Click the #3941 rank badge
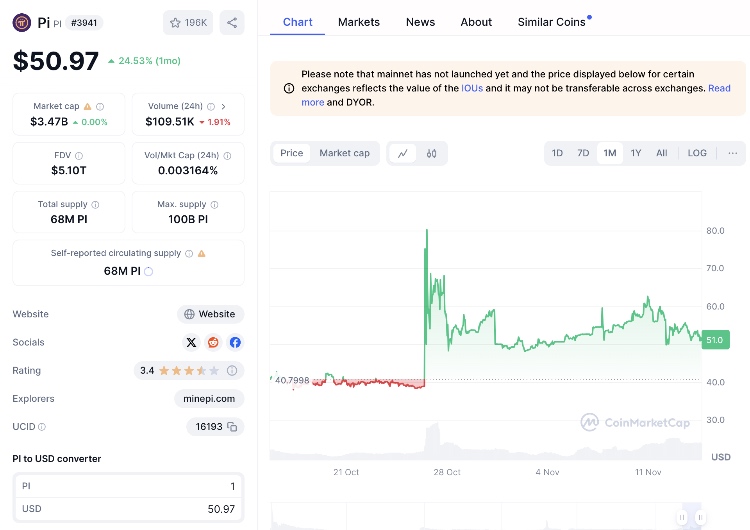 [x=84, y=22]
